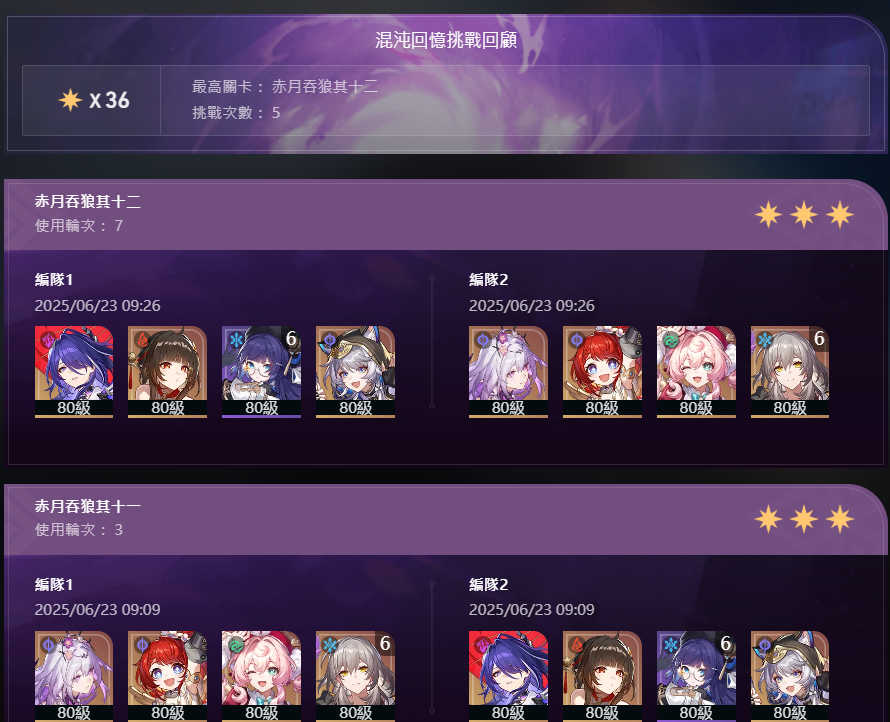This screenshot has width=890, height=722.
Task: Click the star icon beside X 36
Action: (x=70, y=100)
